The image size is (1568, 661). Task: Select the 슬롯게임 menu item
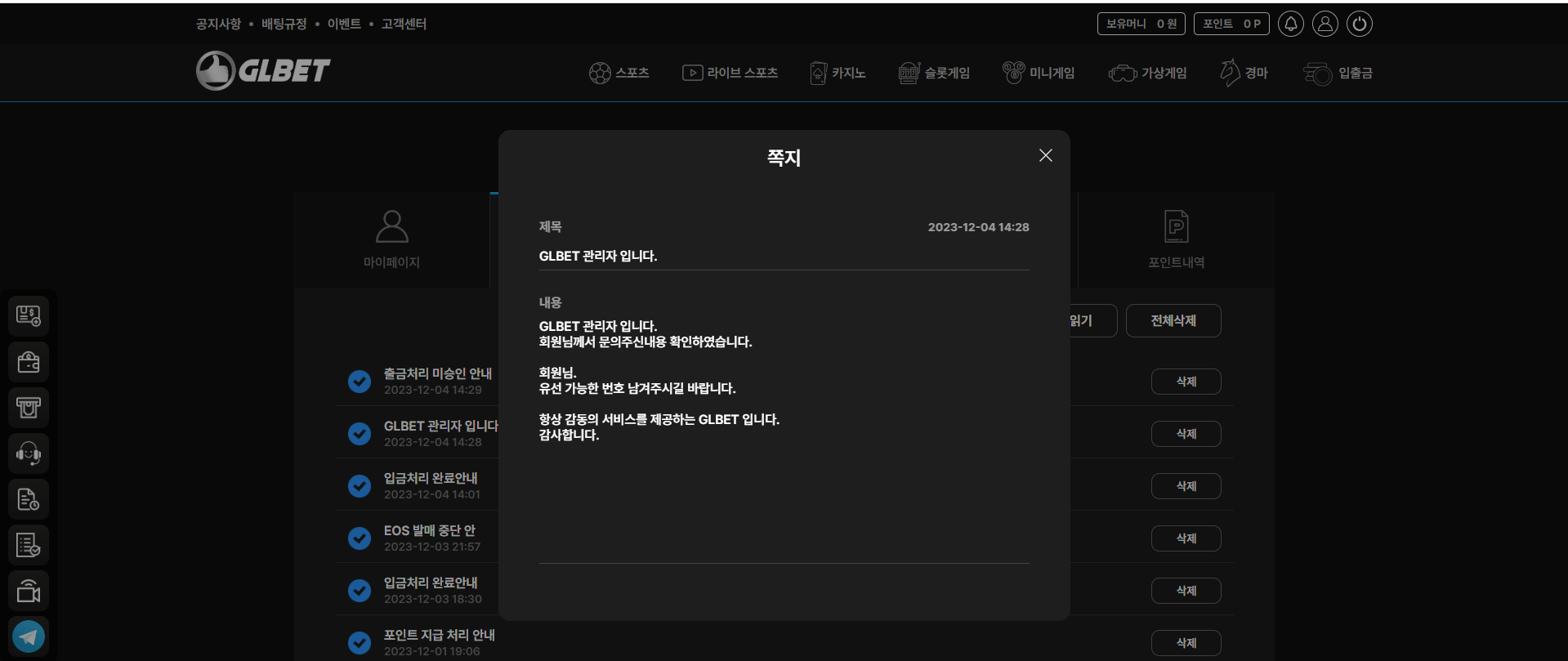934,73
